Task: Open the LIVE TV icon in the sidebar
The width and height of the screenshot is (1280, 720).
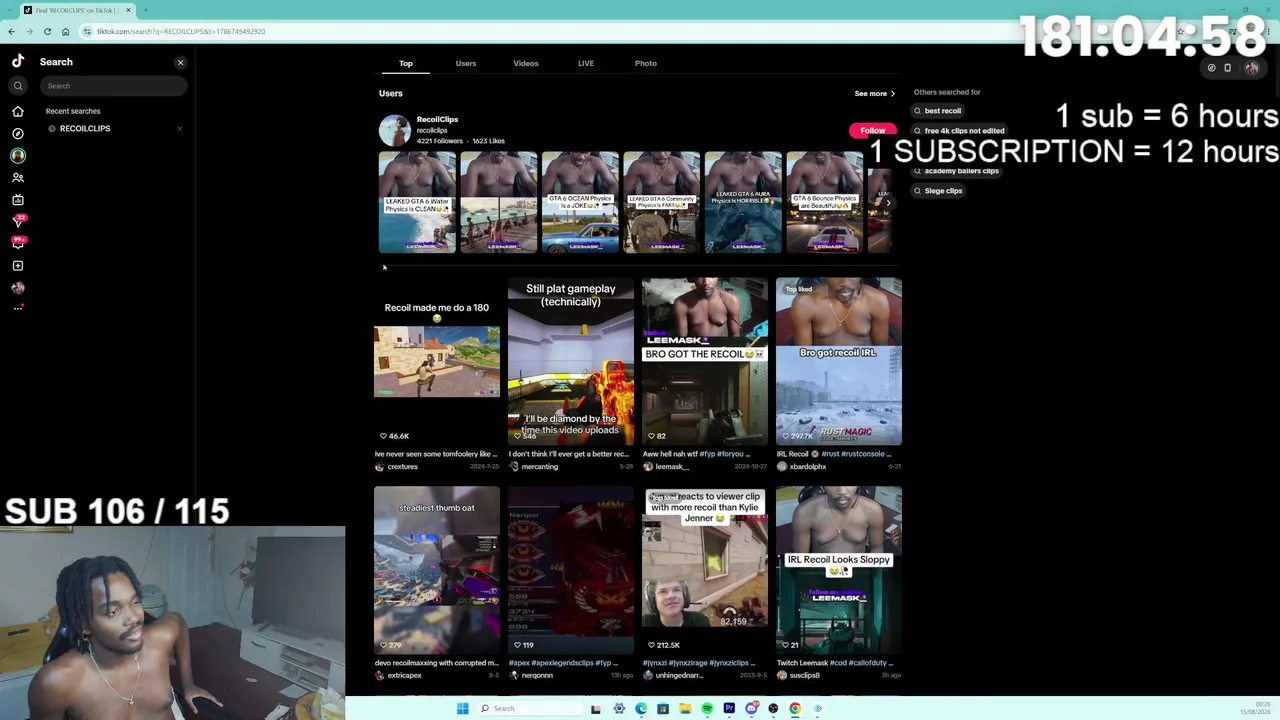Action: [18, 199]
